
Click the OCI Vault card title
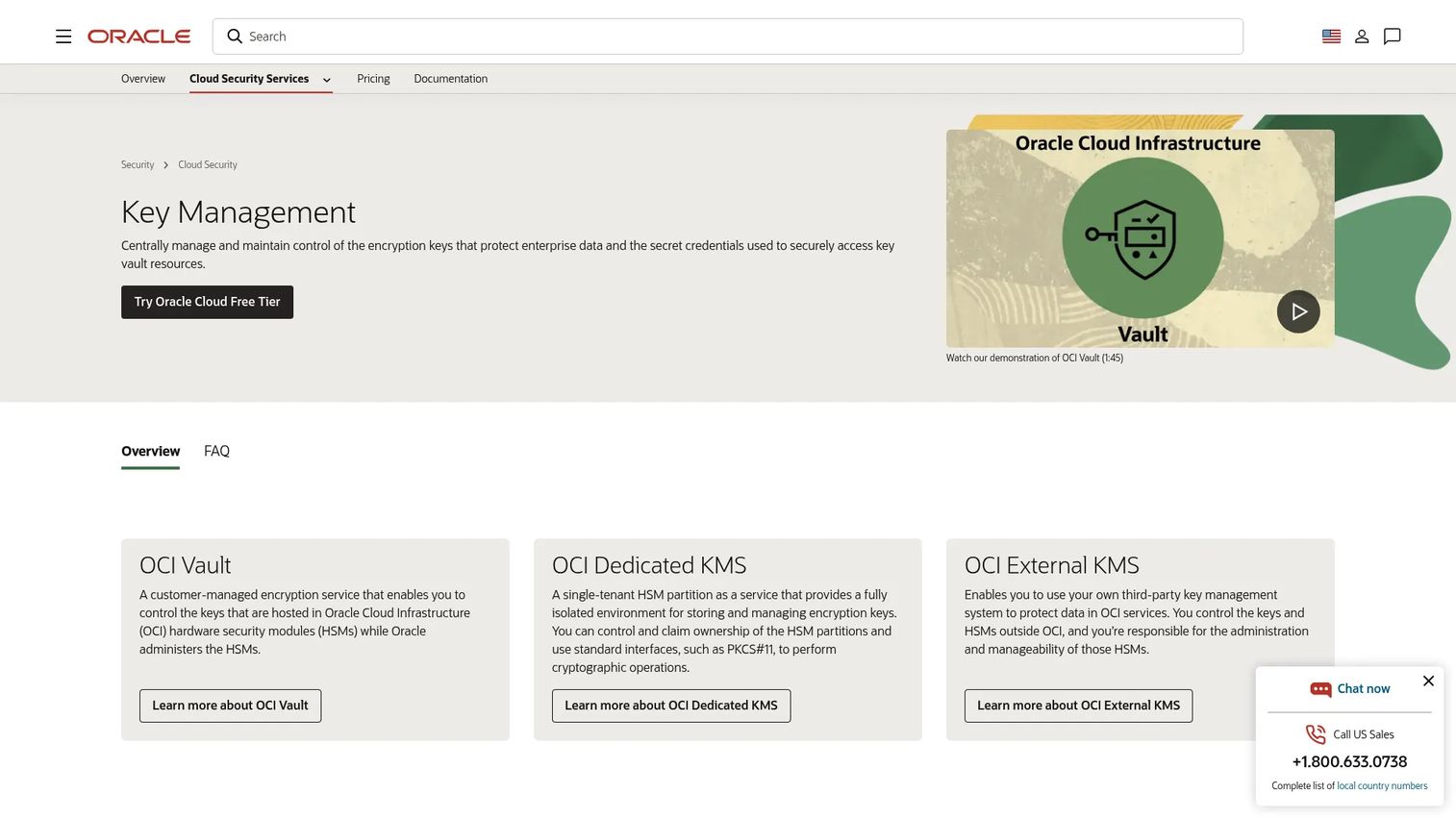[185, 565]
